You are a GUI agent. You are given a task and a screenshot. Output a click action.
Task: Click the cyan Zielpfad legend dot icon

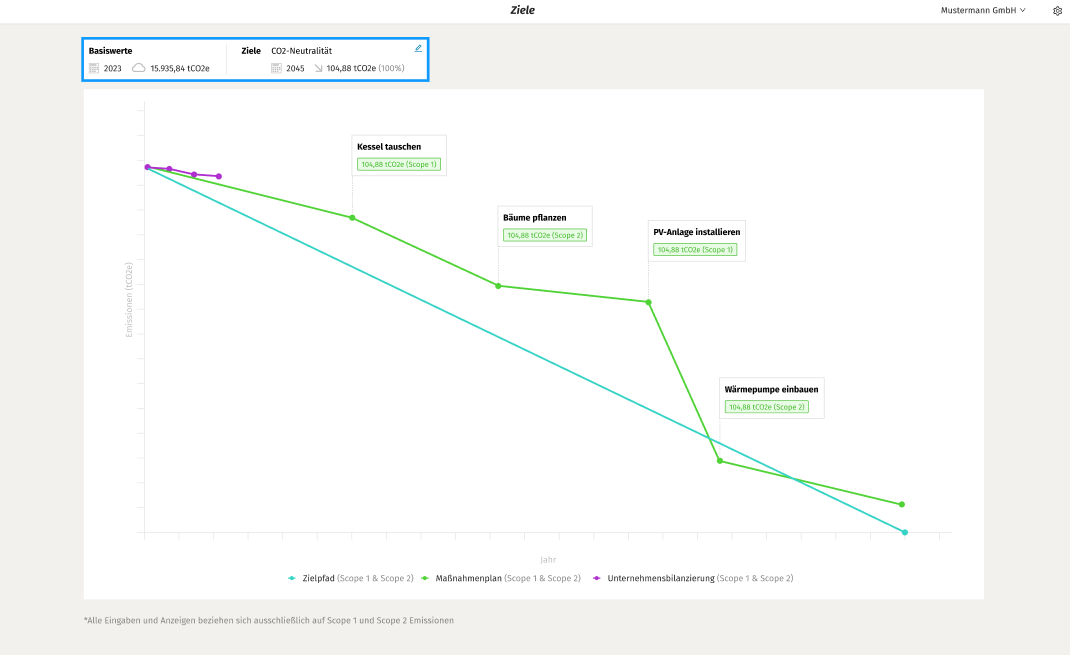[x=289, y=578]
